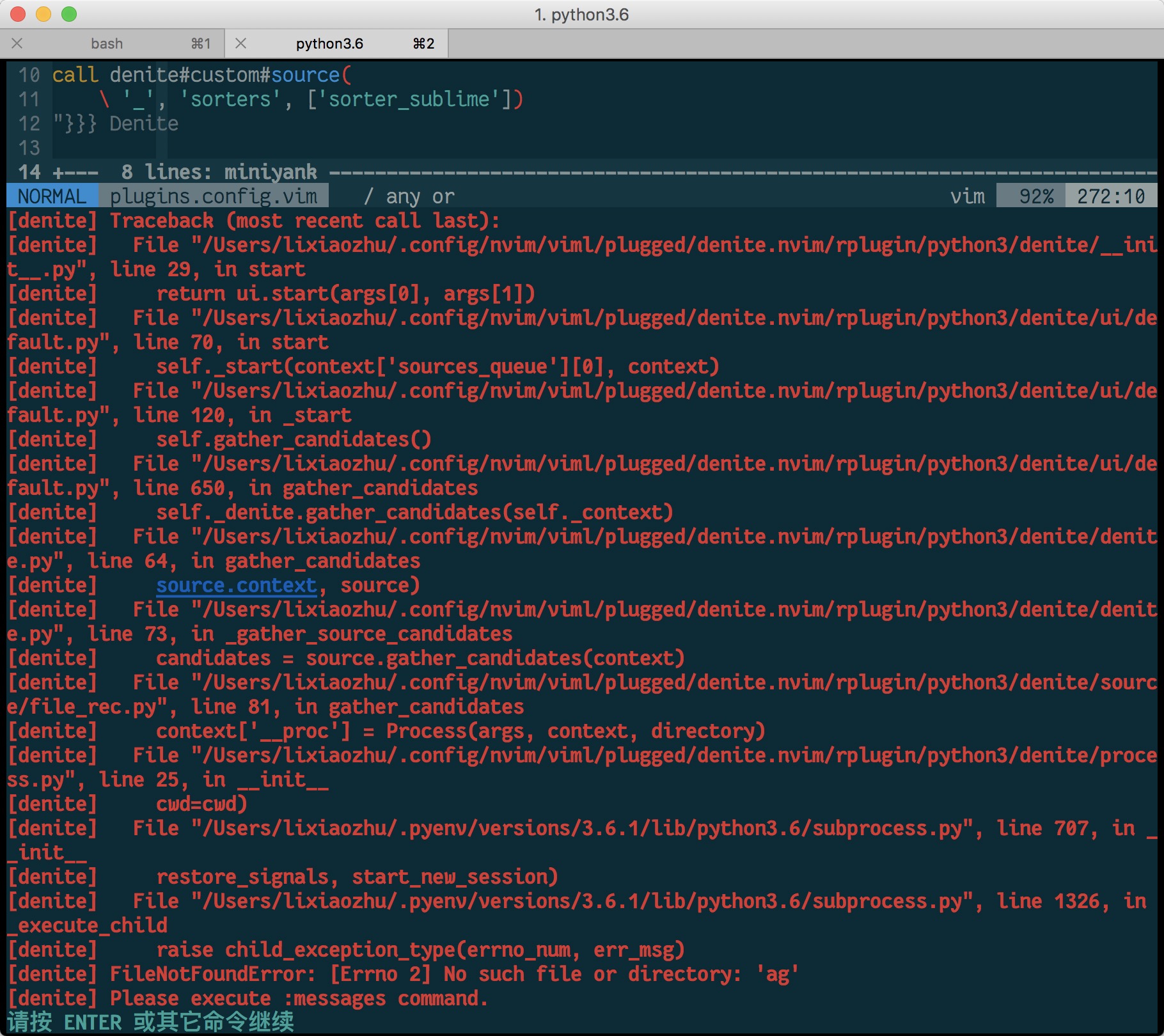
Task: Select the python3.6 tab
Action: click(336, 43)
